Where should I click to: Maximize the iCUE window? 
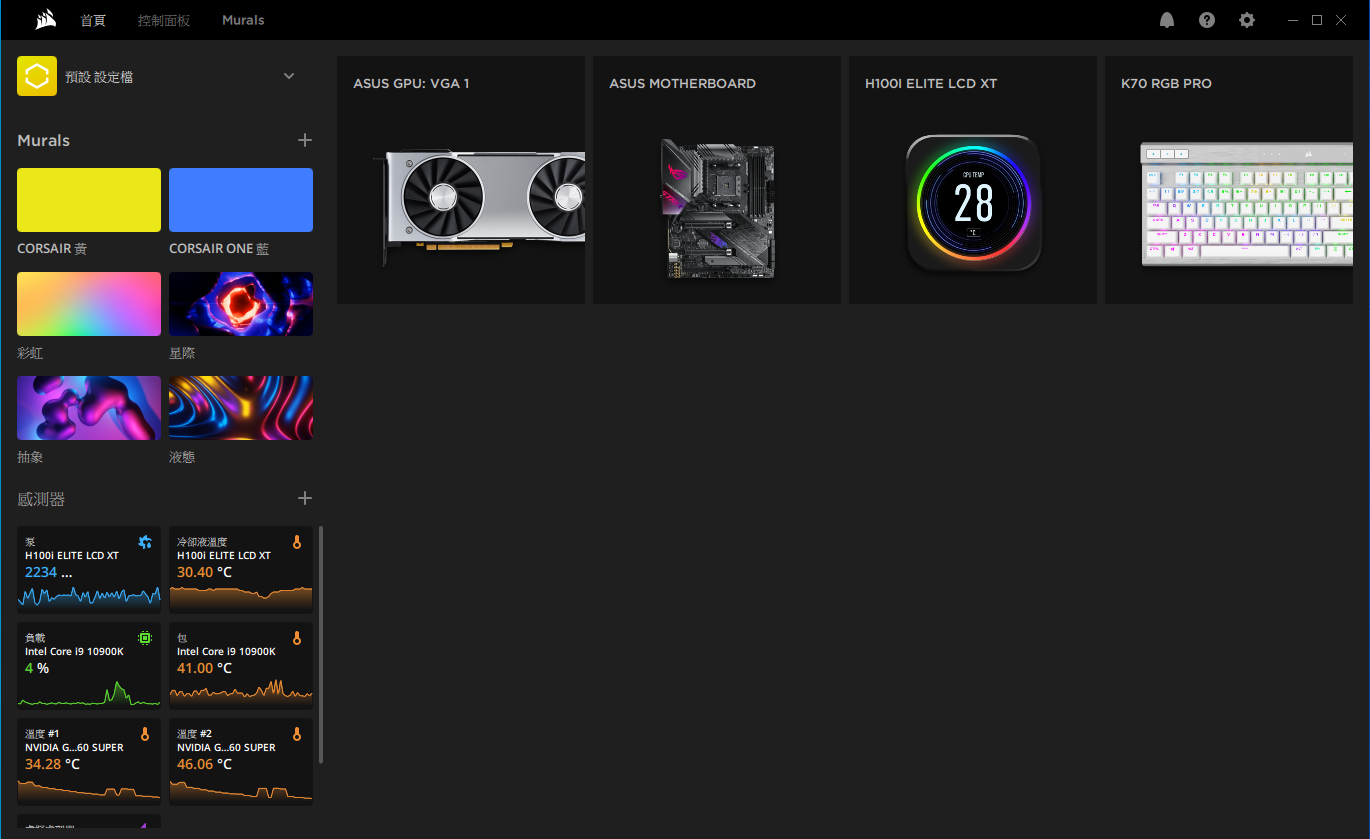tap(1317, 20)
